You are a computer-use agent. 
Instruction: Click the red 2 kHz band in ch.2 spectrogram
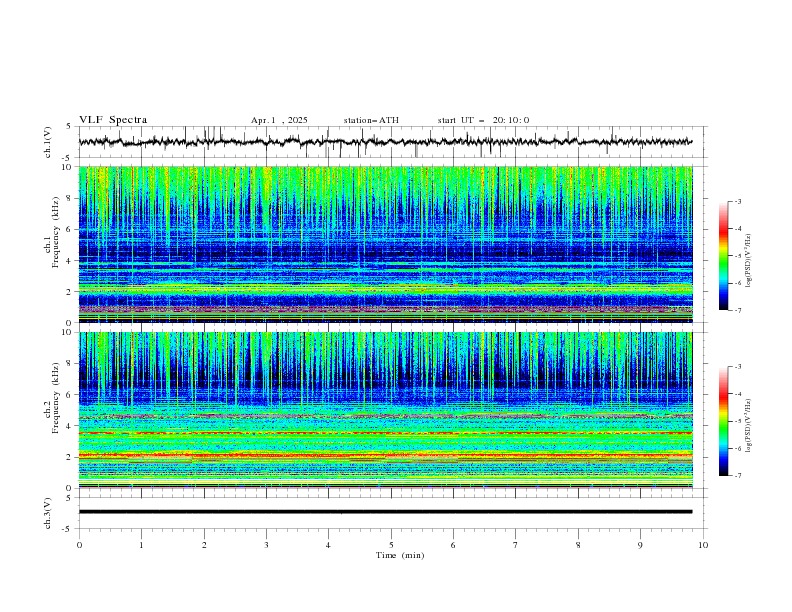[x=385, y=455]
